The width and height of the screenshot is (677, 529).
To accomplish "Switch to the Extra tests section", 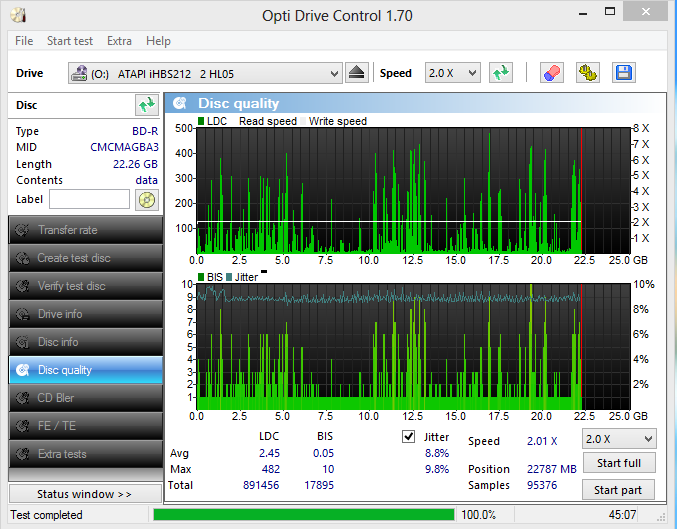I will [x=85, y=454].
